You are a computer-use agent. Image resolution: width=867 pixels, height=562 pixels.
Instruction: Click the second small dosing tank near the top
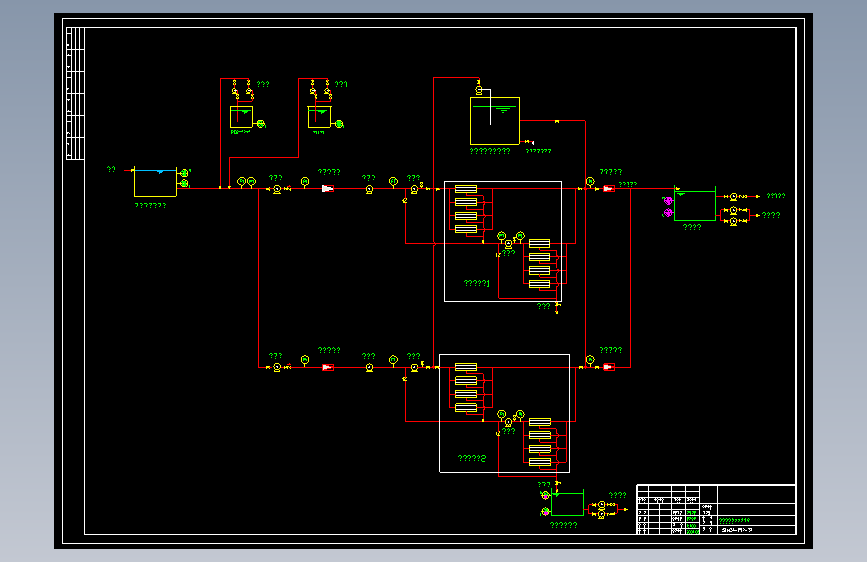319,117
